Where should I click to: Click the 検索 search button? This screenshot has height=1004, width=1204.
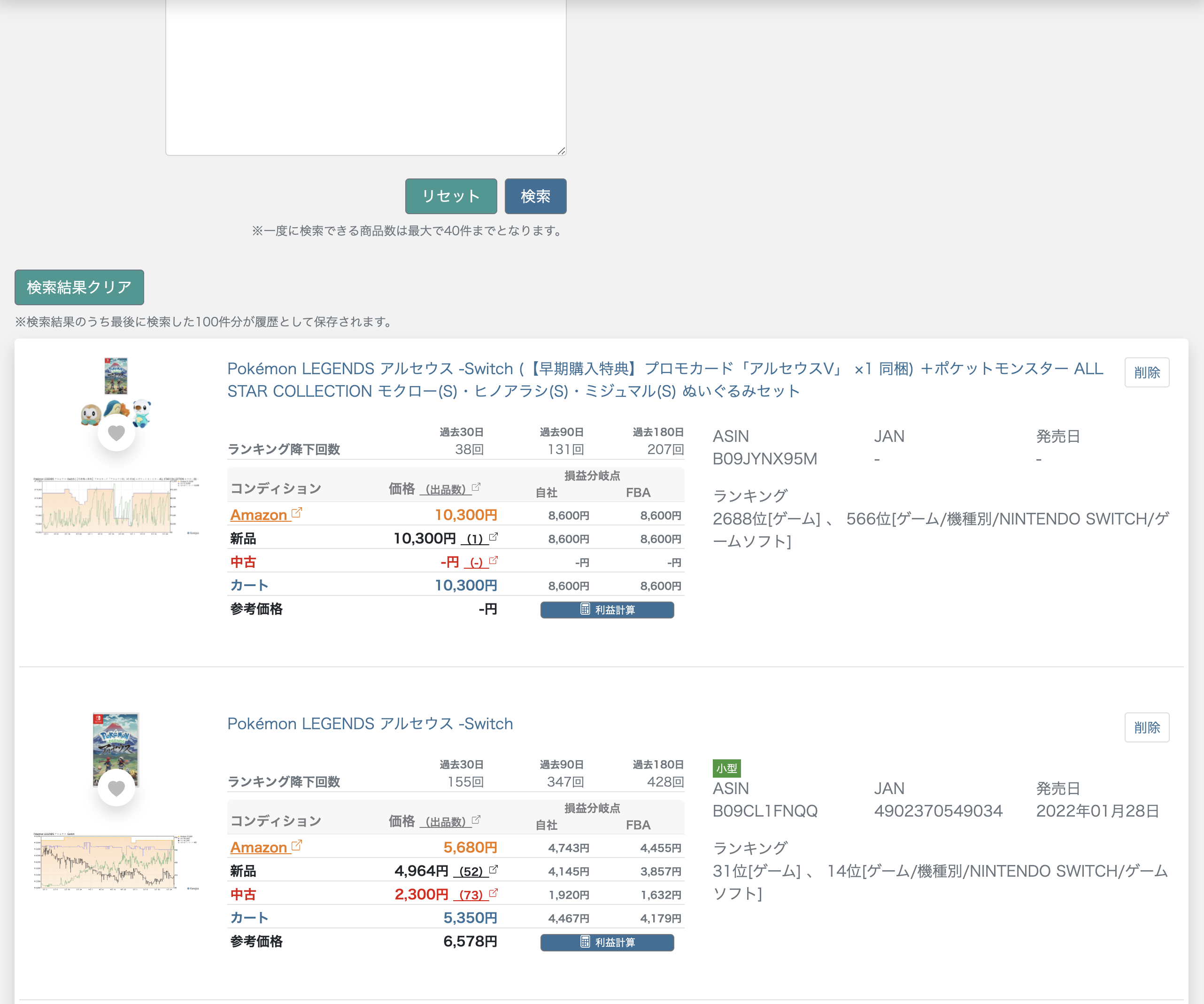tap(535, 196)
